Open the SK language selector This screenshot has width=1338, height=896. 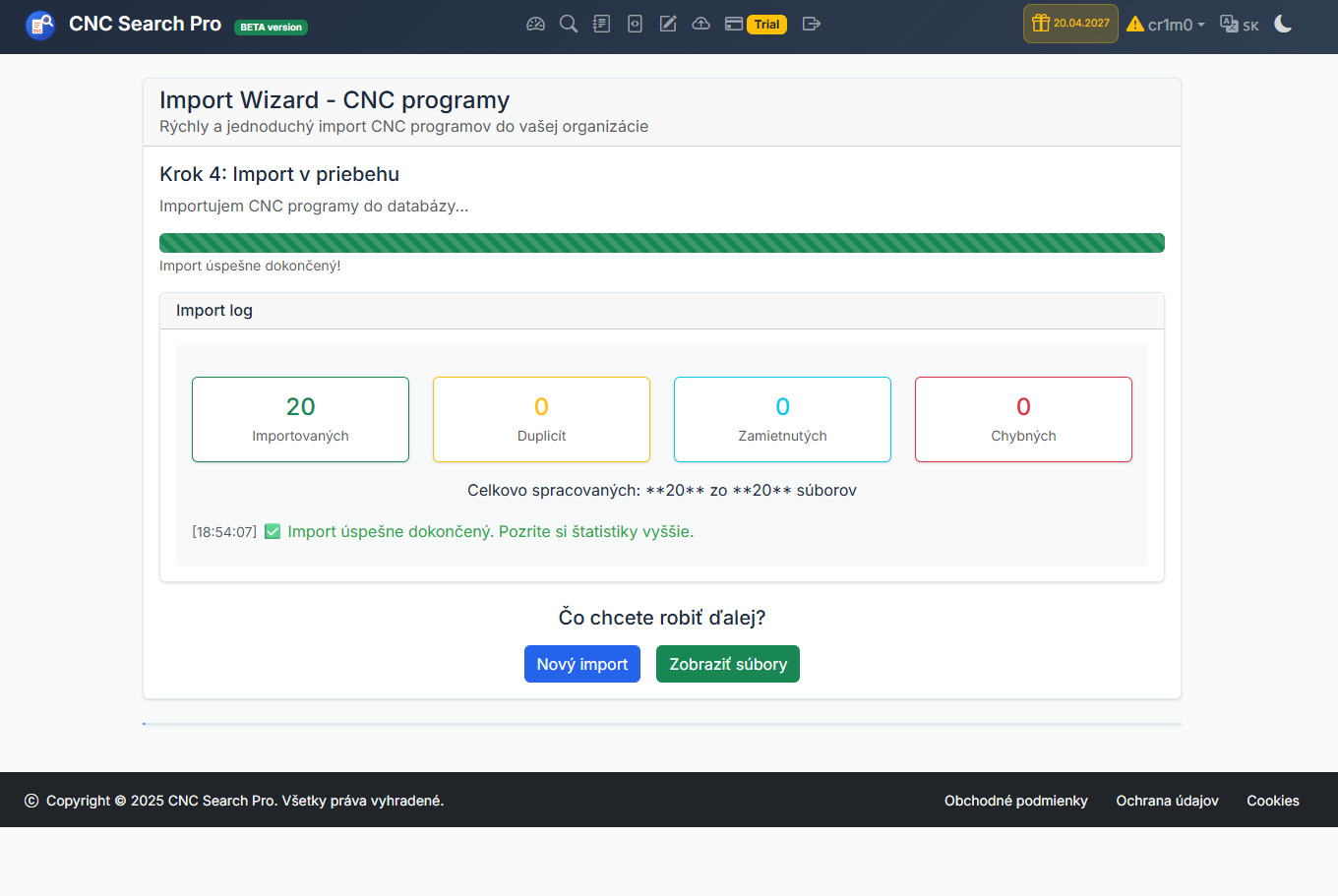tap(1240, 25)
